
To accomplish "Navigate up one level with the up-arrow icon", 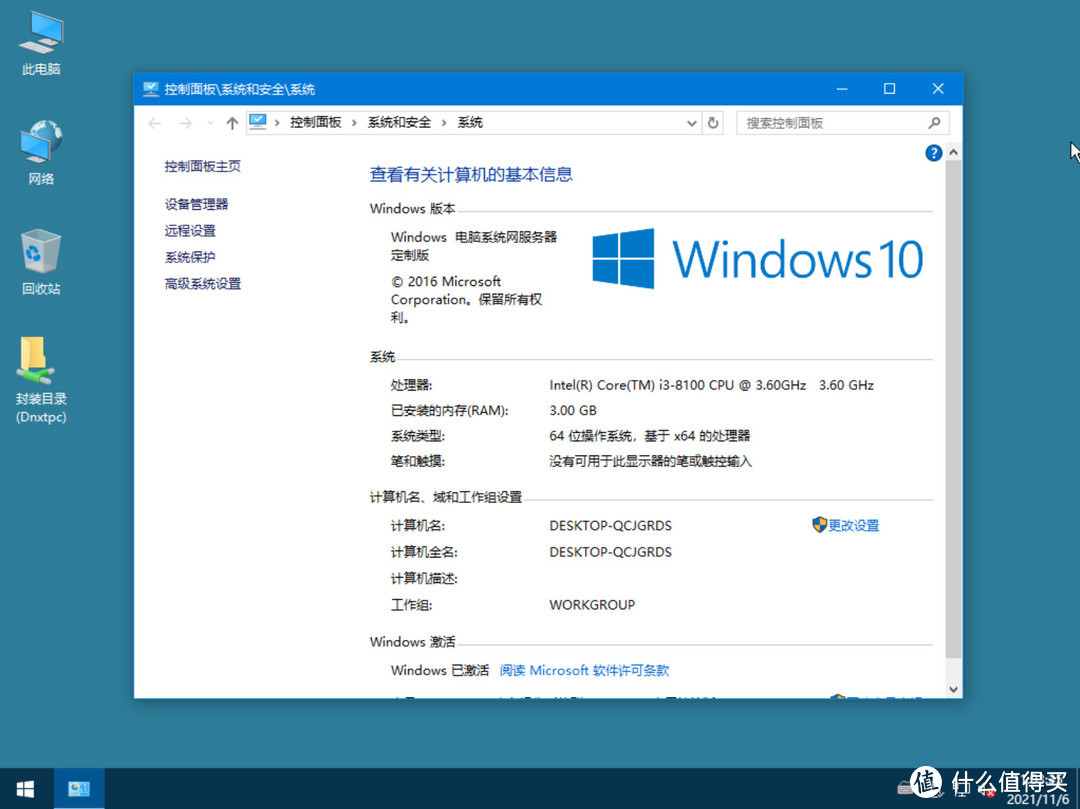I will pos(232,122).
